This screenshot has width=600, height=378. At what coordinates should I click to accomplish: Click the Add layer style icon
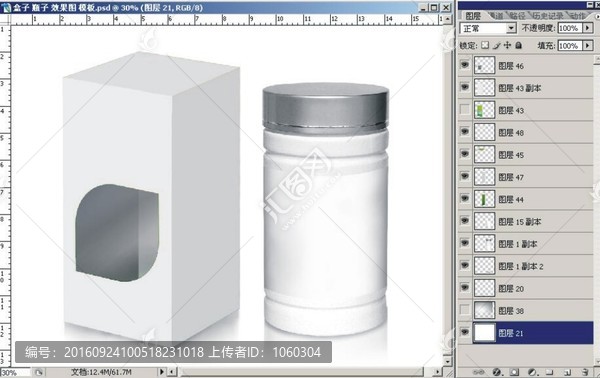tap(497, 372)
